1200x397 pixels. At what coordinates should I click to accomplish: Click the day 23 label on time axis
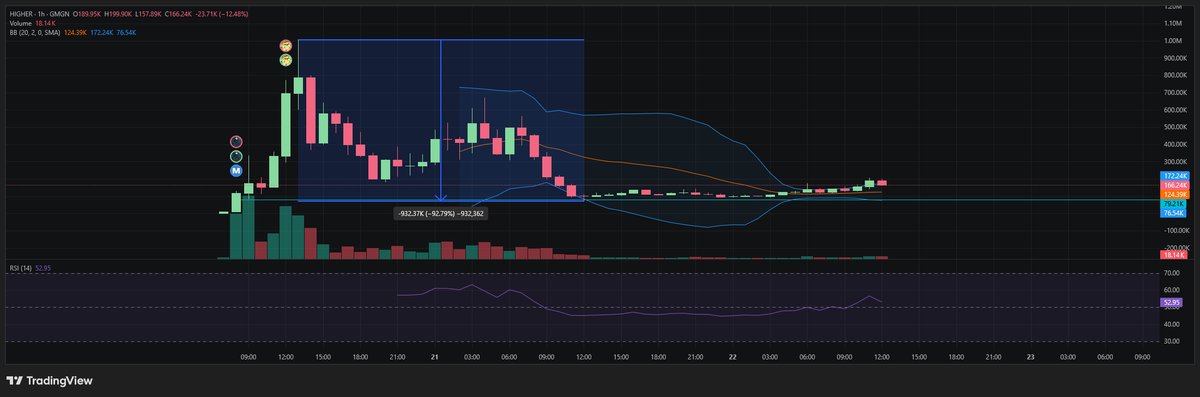pos(1031,356)
